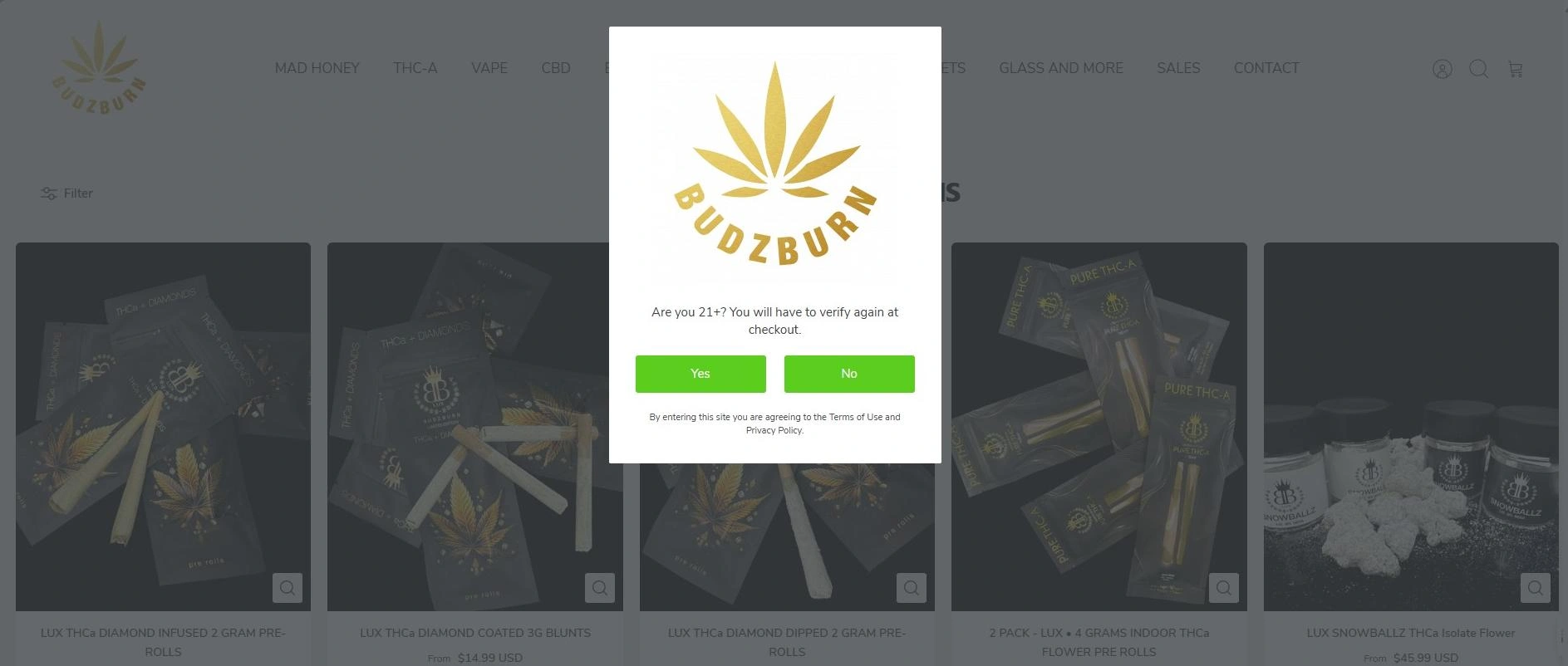This screenshot has width=1568, height=666.
Task: Quick view the 2 Pack Flower Pre Rolls
Action: (1223, 588)
